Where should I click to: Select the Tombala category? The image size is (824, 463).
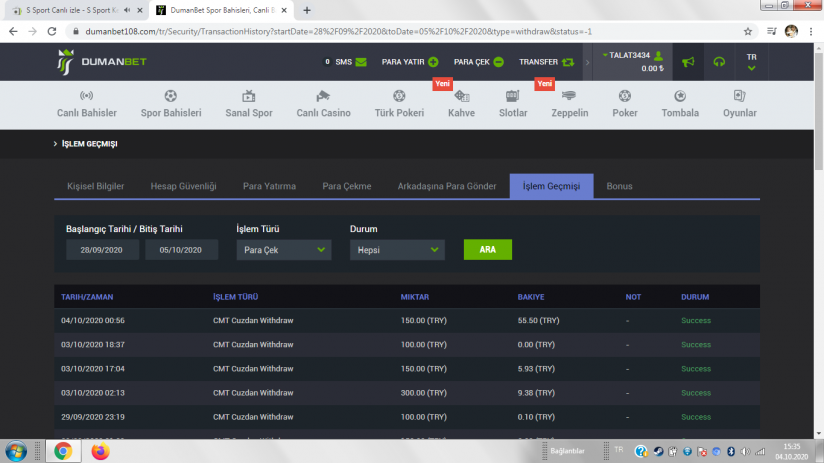(x=680, y=104)
